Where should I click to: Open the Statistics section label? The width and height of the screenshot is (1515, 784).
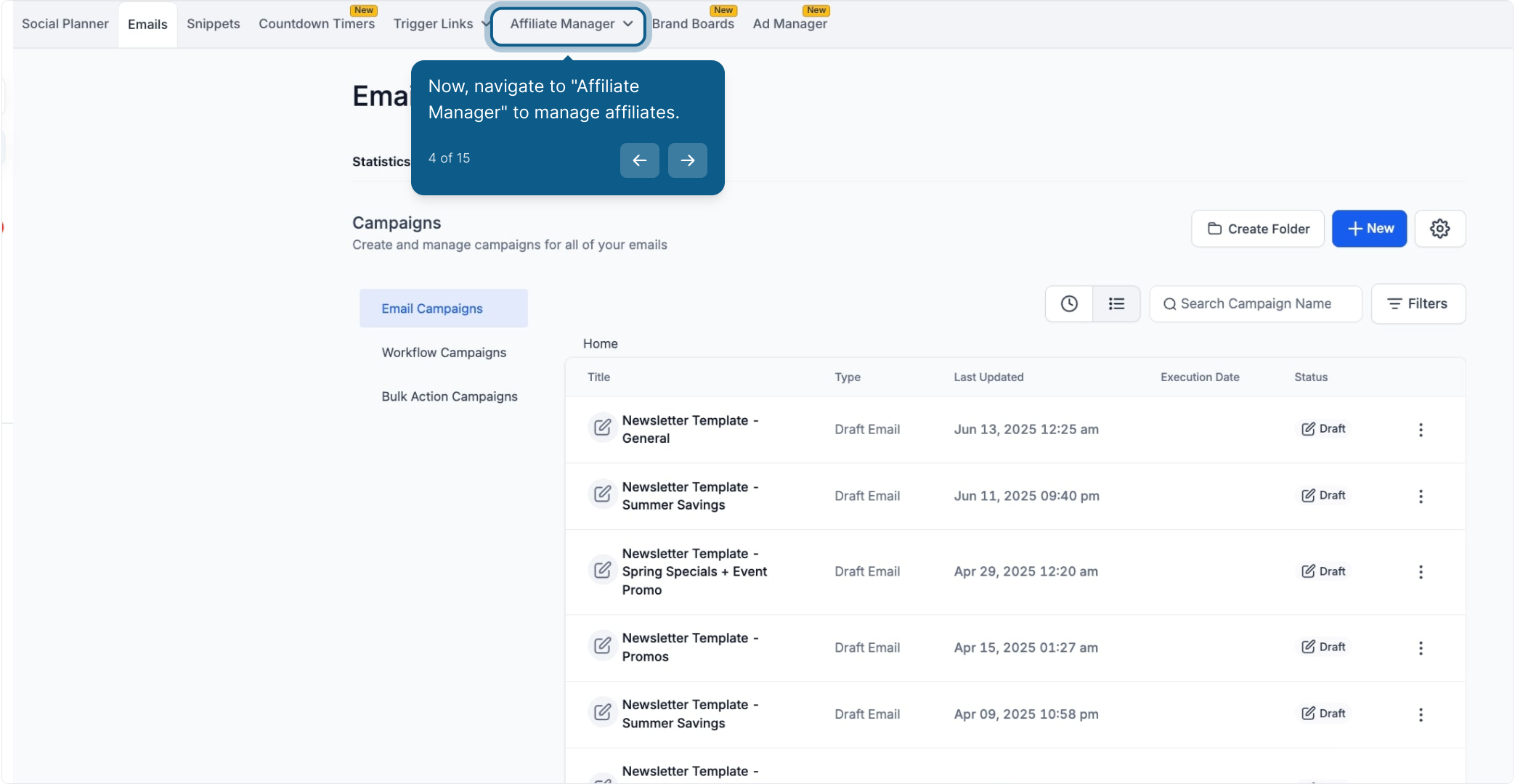[x=381, y=162]
